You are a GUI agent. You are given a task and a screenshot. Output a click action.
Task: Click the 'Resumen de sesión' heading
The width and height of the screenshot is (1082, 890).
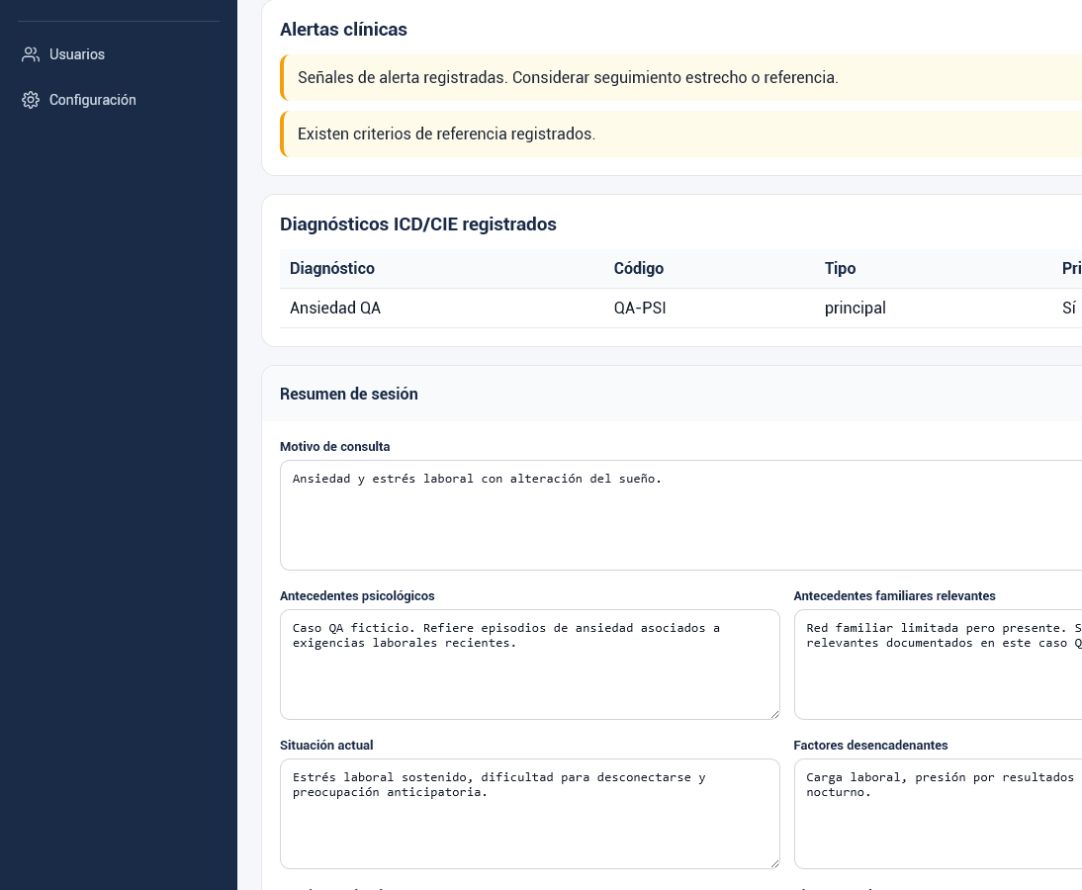point(348,394)
